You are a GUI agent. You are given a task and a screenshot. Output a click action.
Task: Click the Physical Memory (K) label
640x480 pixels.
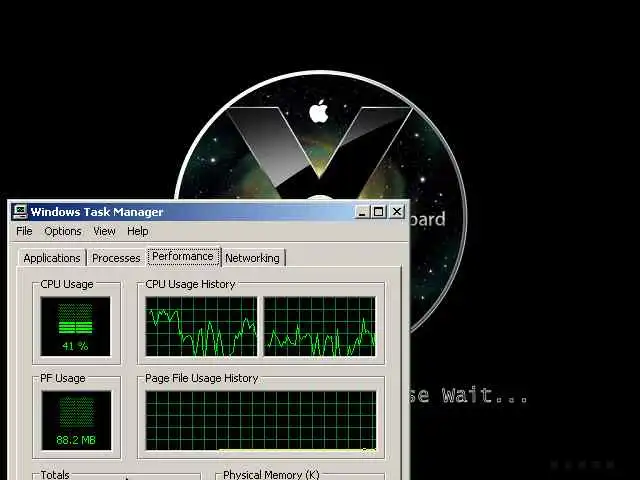271,475
